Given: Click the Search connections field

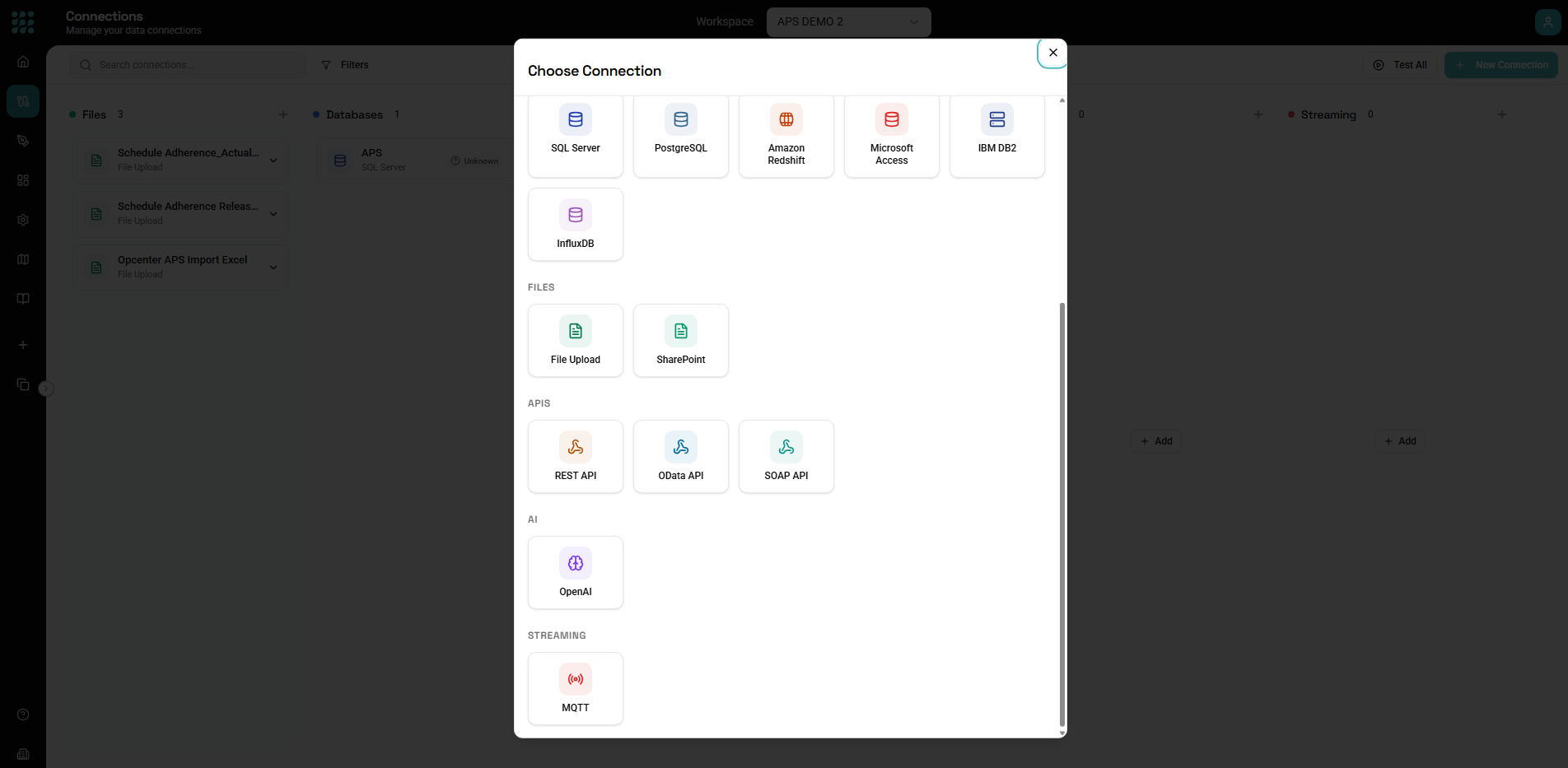Looking at the screenshot, I should pyautogui.click(x=188, y=65).
